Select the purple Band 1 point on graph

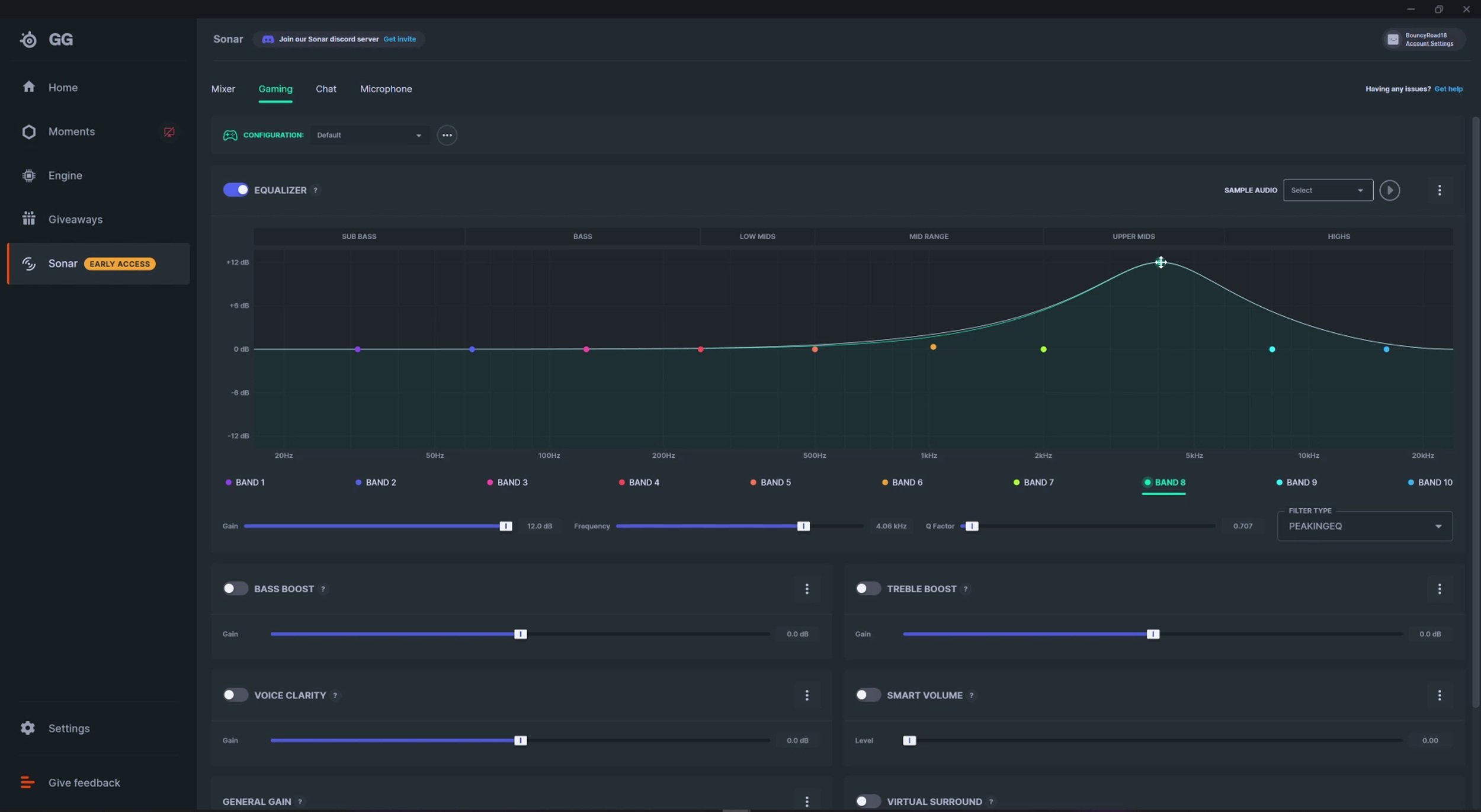tap(357, 349)
